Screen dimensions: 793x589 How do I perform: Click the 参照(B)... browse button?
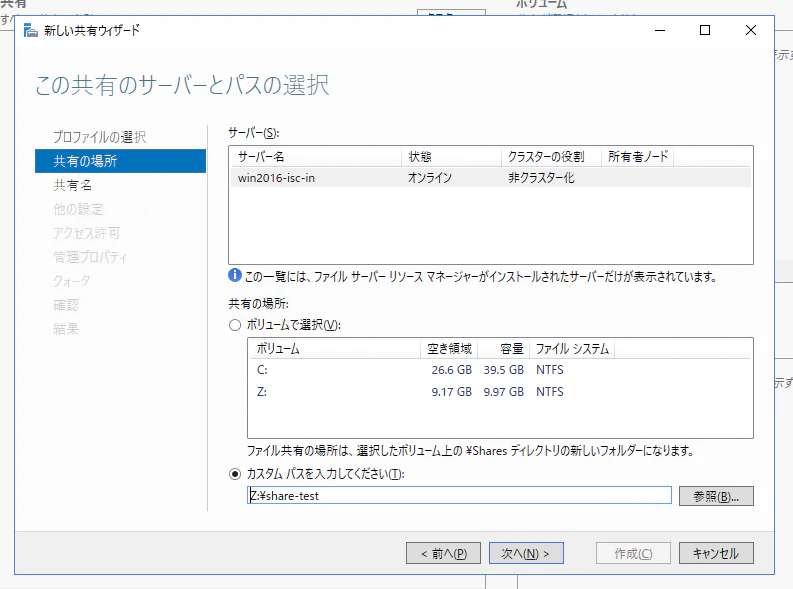716,496
